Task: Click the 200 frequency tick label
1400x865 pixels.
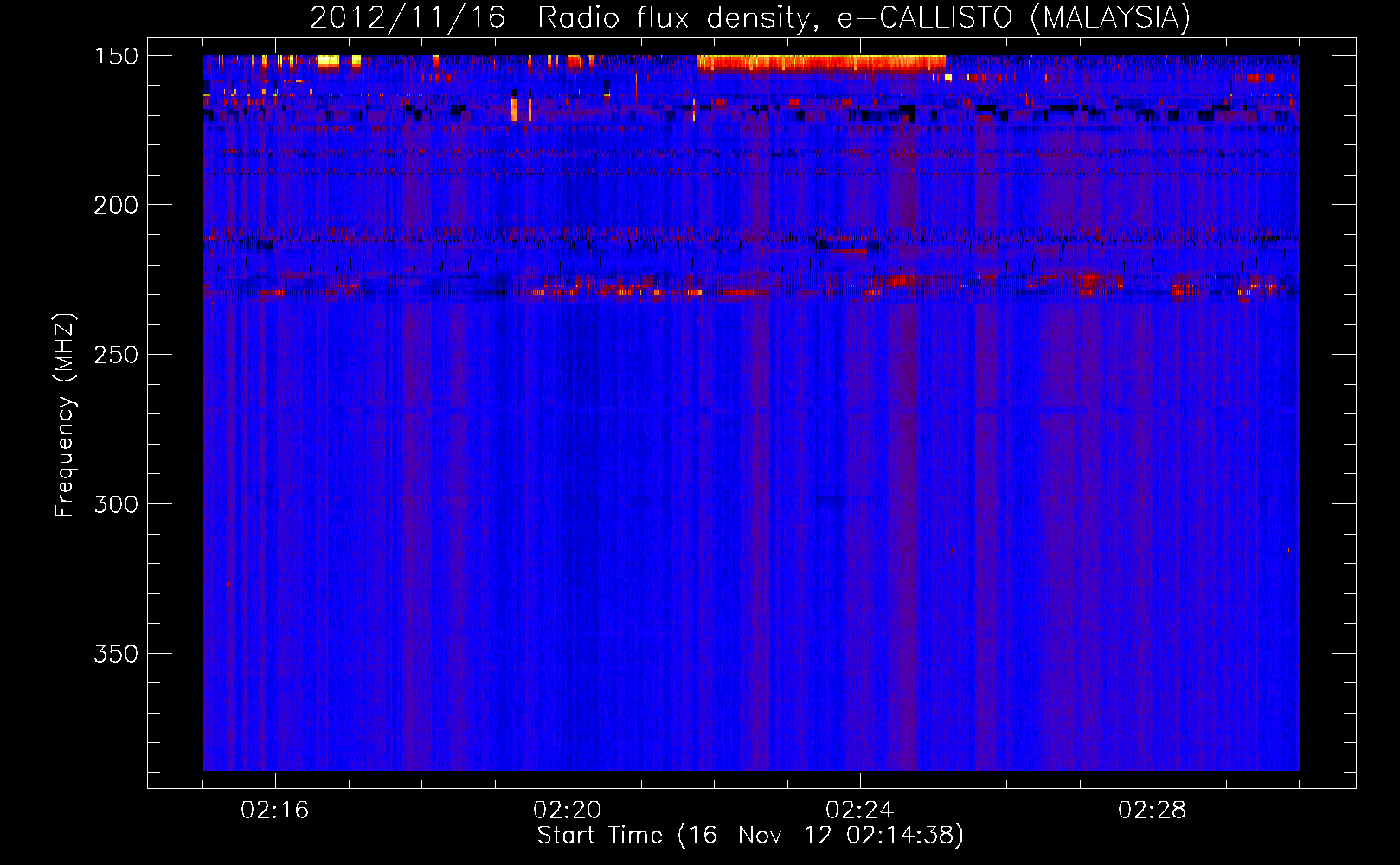Action: pos(117,205)
